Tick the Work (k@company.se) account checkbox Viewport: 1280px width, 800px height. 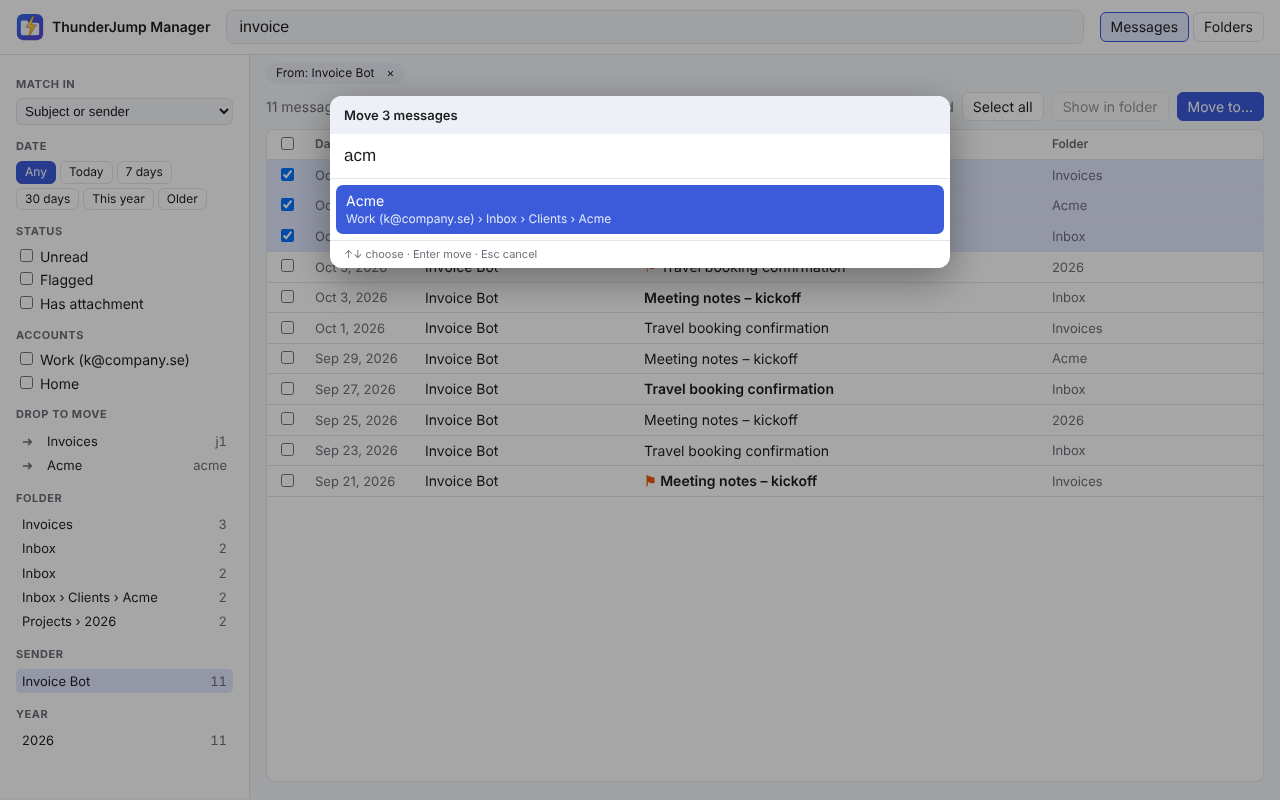tap(27, 359)
